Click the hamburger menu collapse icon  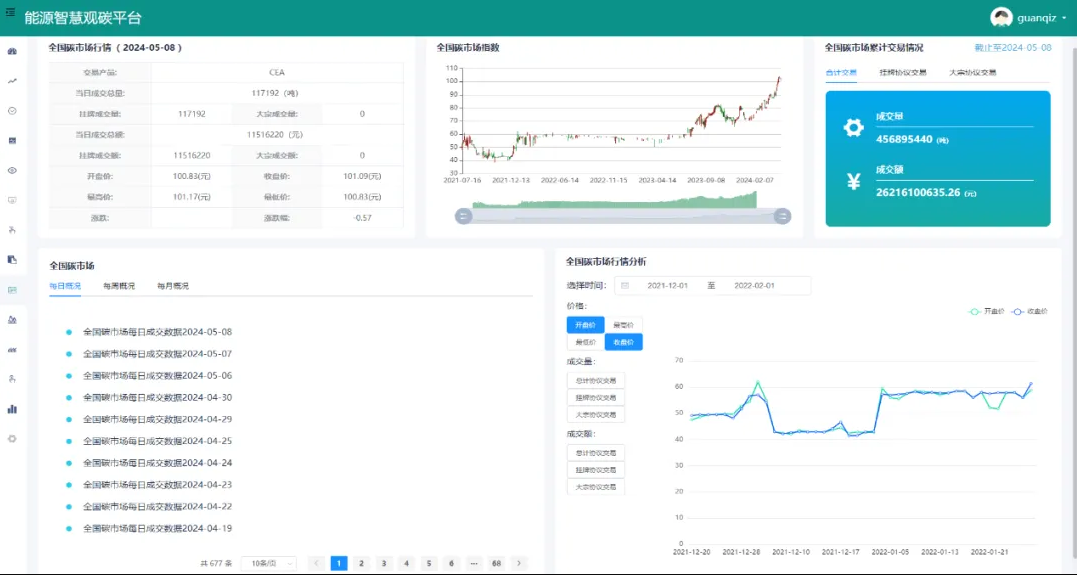pyautogui.click(x=11, y=12)
